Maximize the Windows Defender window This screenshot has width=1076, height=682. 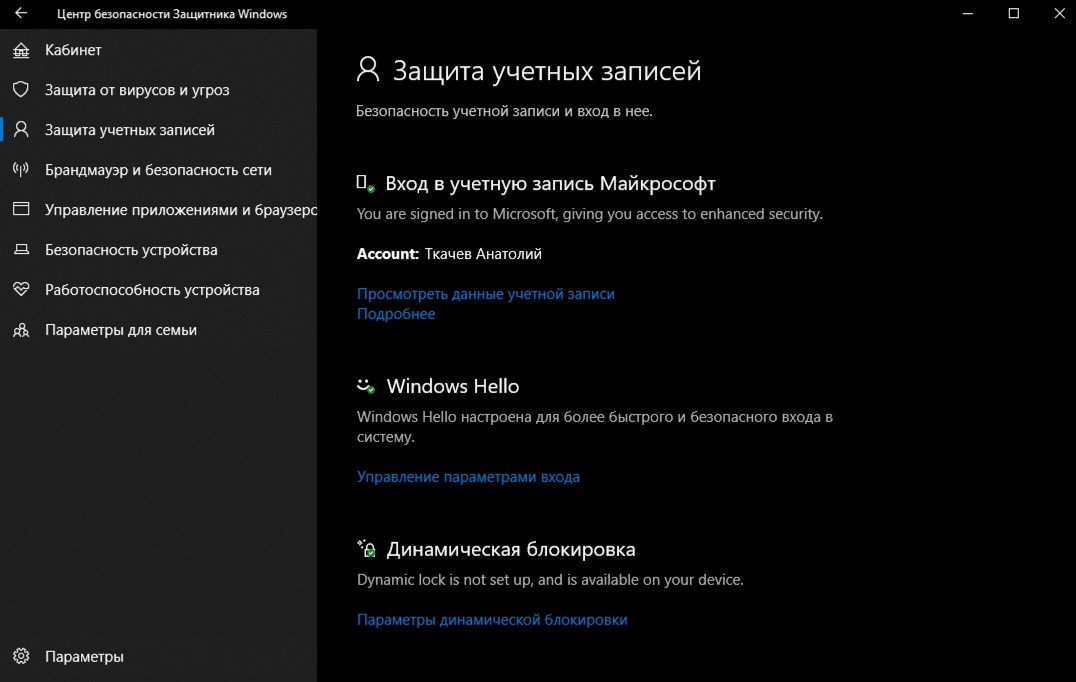click(1014, 14)
